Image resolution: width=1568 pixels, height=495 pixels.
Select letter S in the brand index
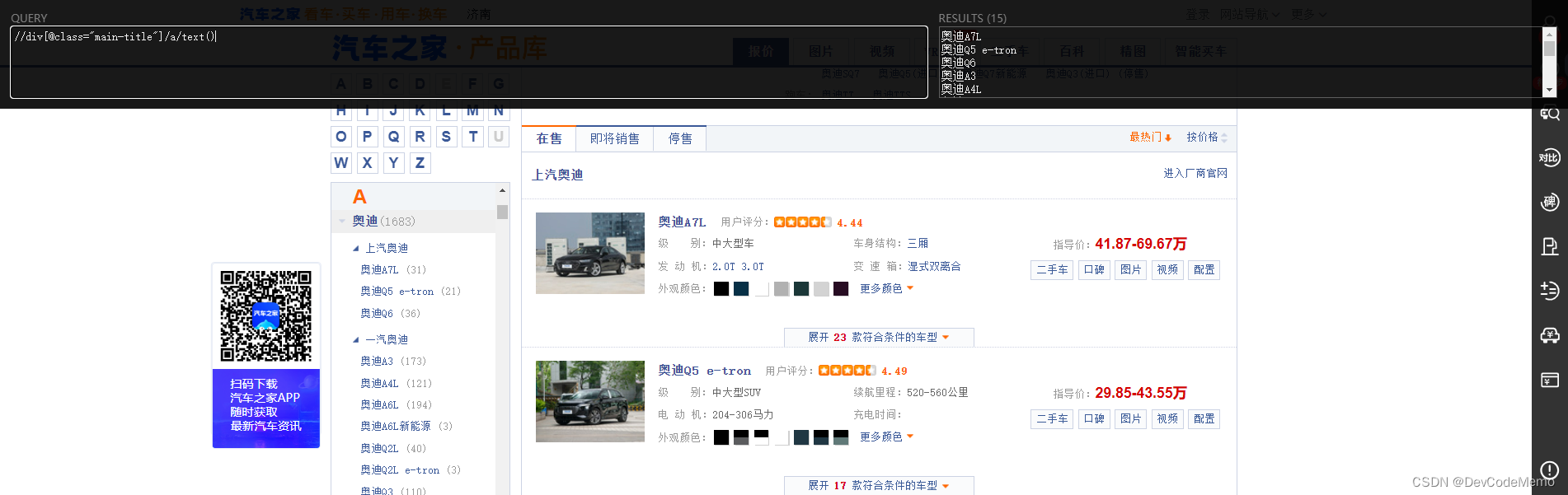[447, 137]
